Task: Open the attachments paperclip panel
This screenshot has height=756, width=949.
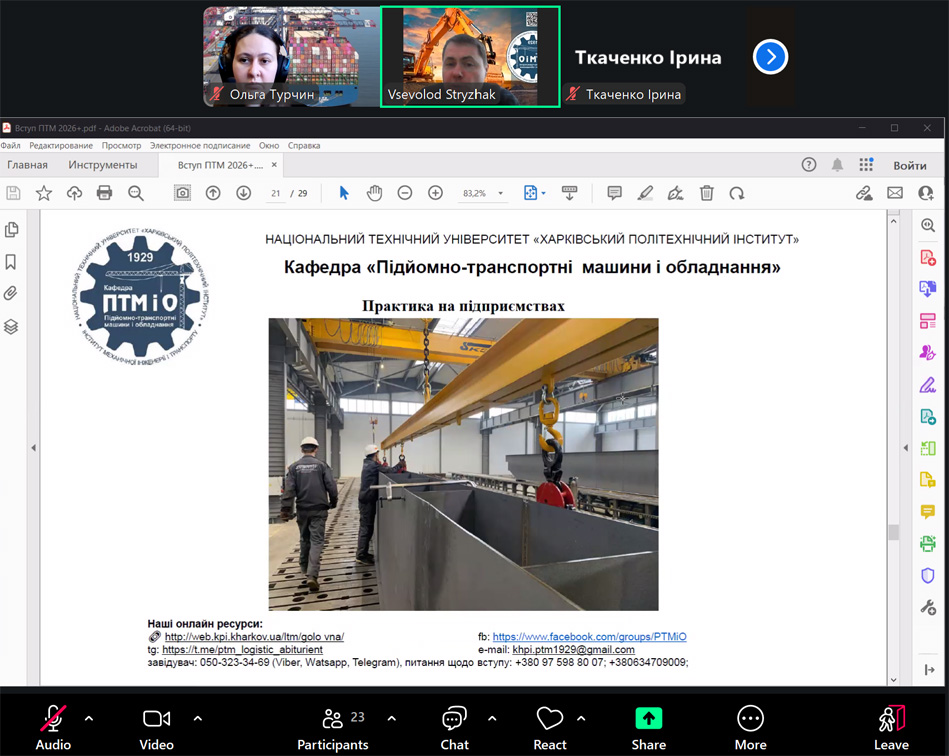Action: 12,293
